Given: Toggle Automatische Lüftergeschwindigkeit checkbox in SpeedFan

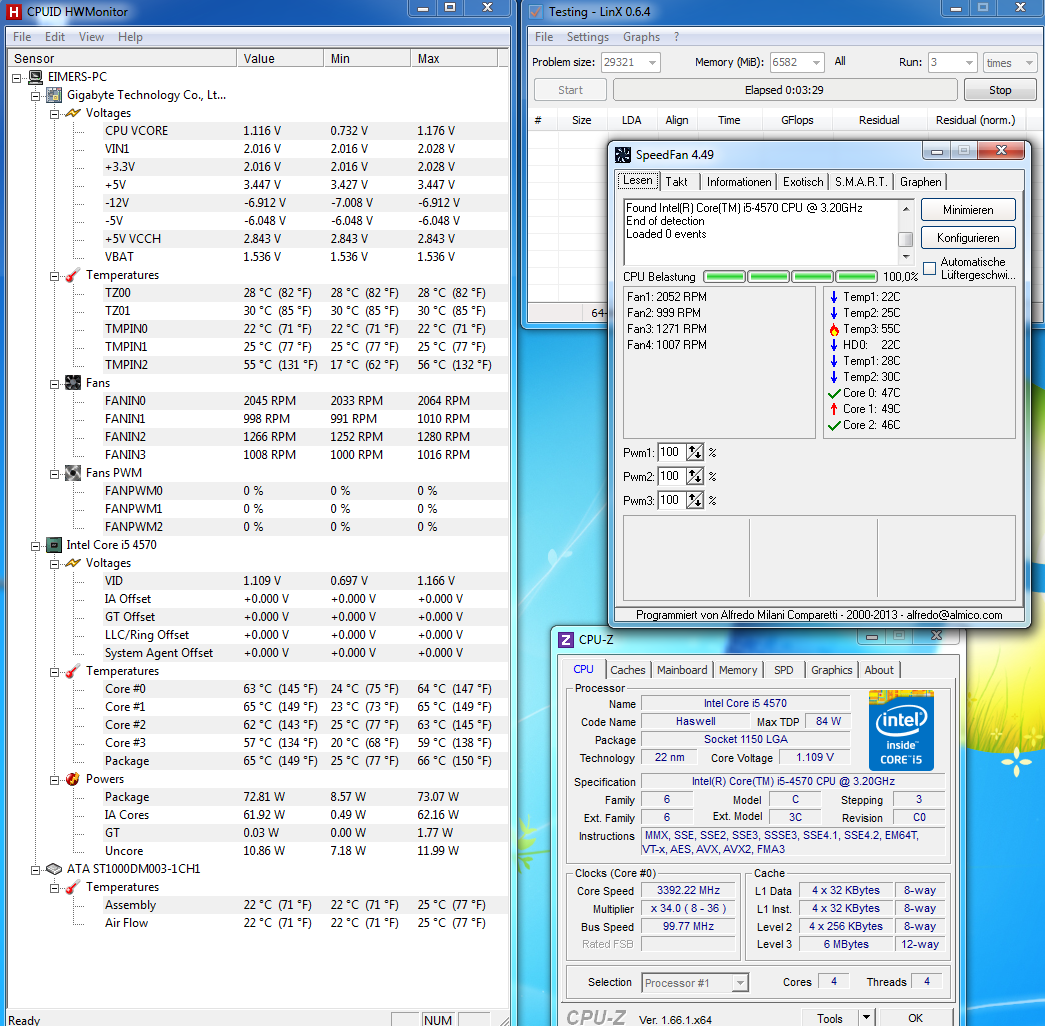Looking at the screenshot, I should (x=929, y=268).
